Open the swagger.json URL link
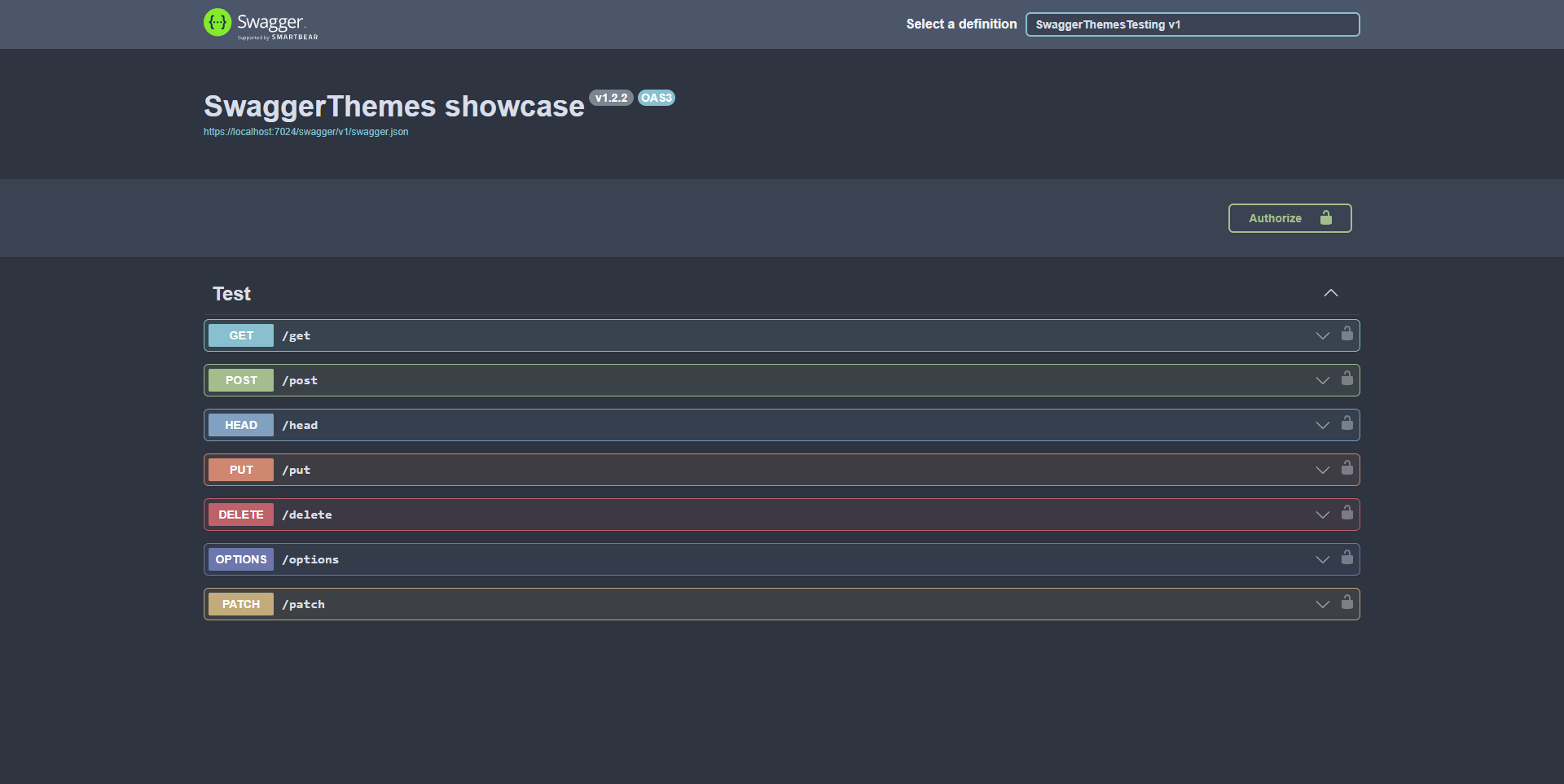This screenshot has height=784, width=1564. click(306, 132)
